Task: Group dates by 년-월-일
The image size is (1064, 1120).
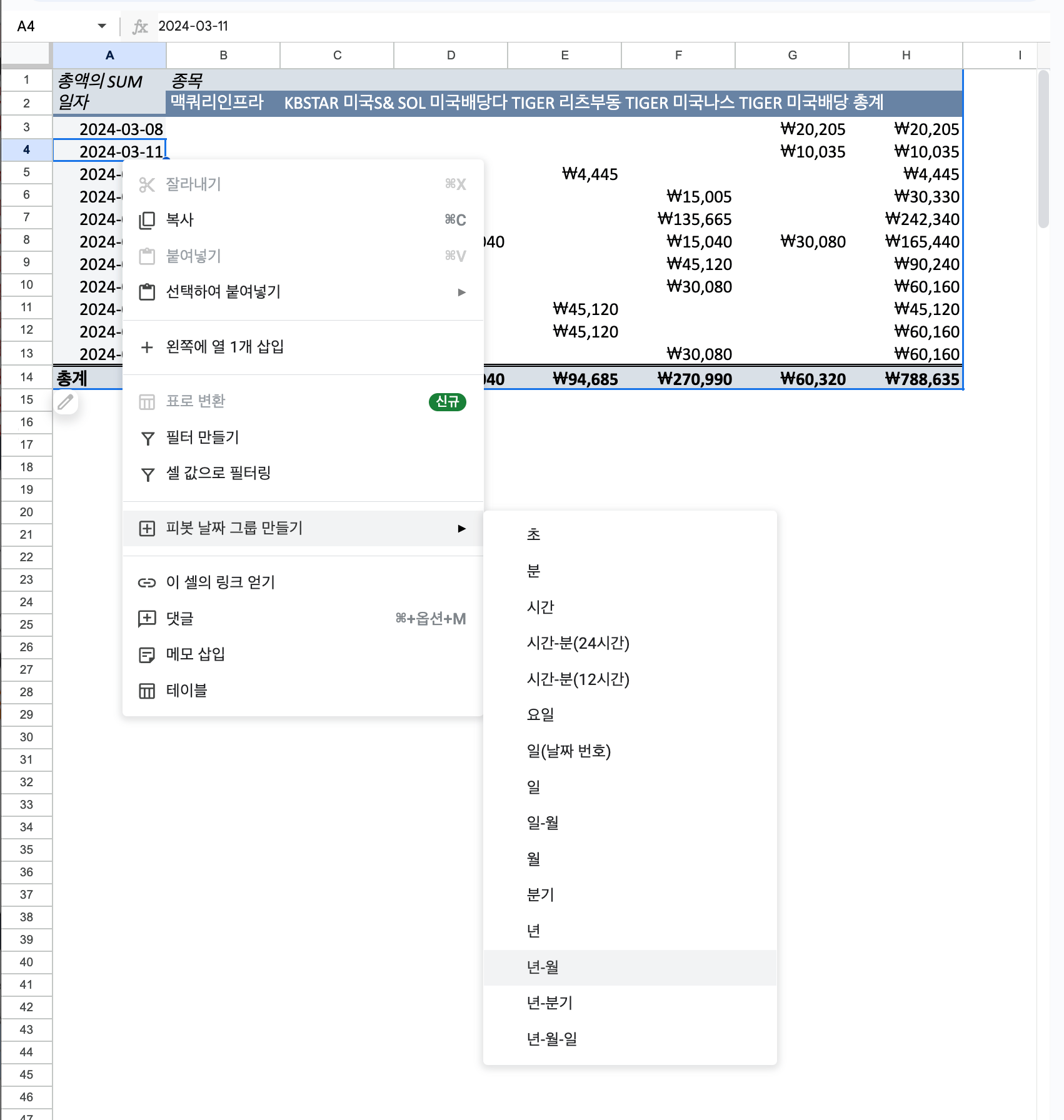Action: [x=630, y=1039]
